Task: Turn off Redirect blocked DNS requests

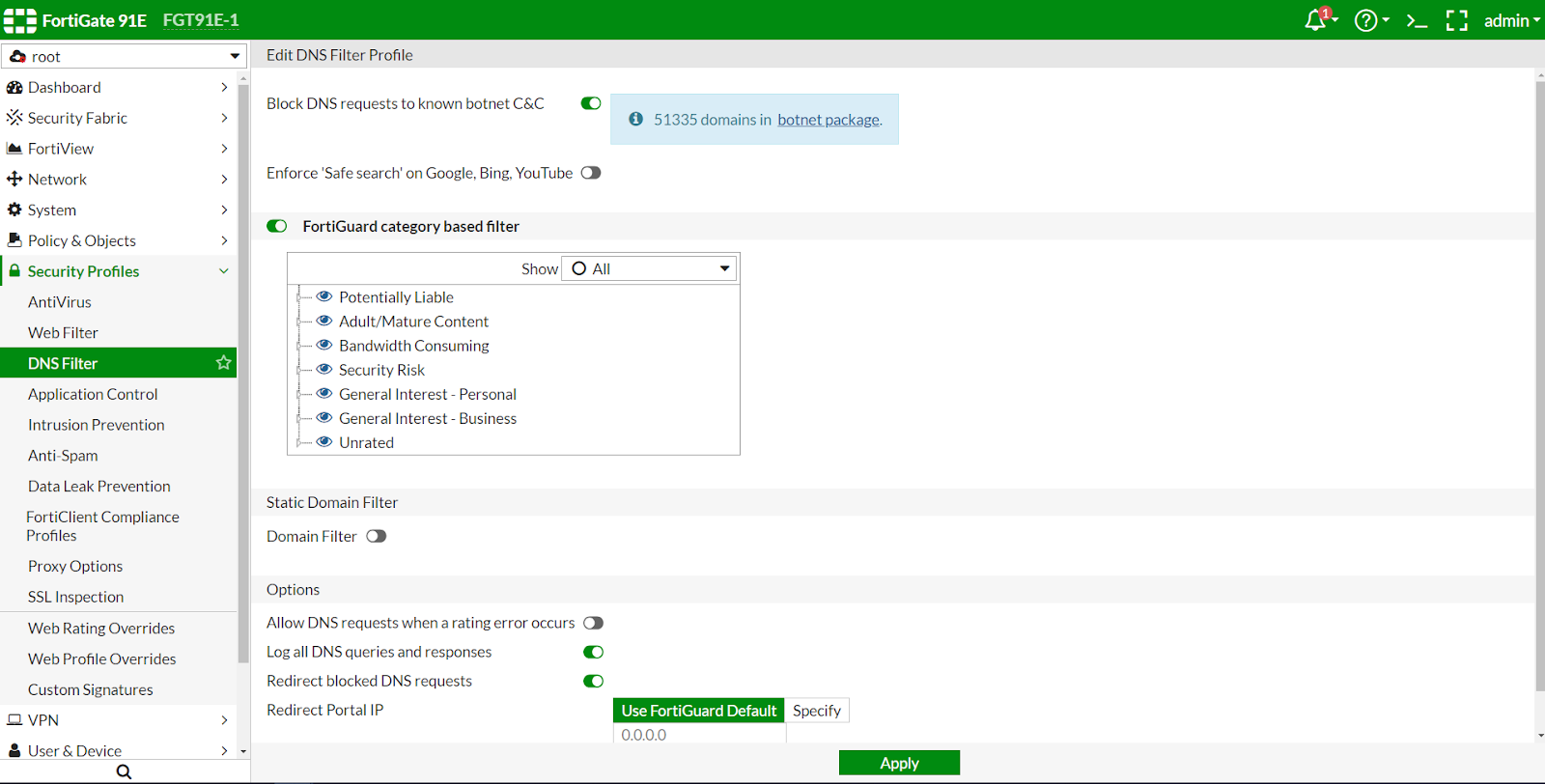Action: point(594,681)
